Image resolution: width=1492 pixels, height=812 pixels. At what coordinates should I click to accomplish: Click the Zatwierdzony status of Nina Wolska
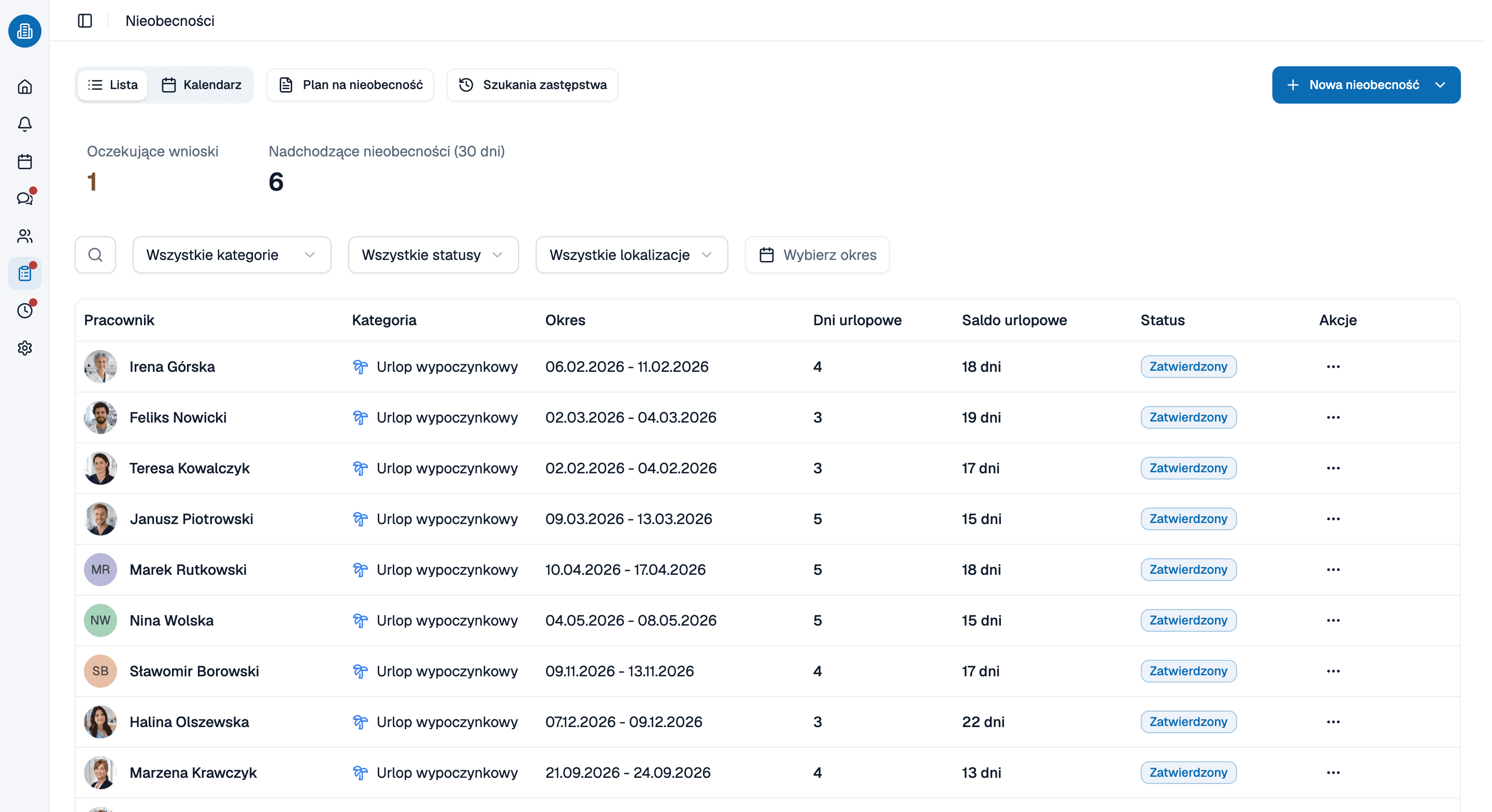click(1188, 620)
